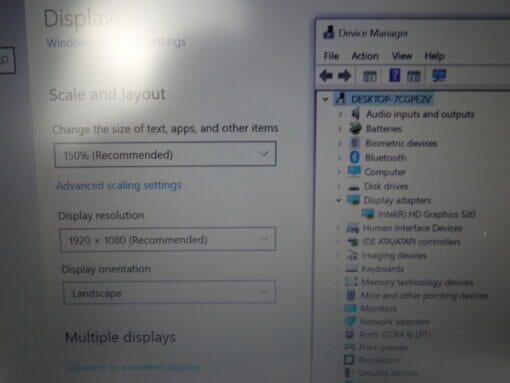Open the 150% (Recommended) scaling dropdown

165,154
